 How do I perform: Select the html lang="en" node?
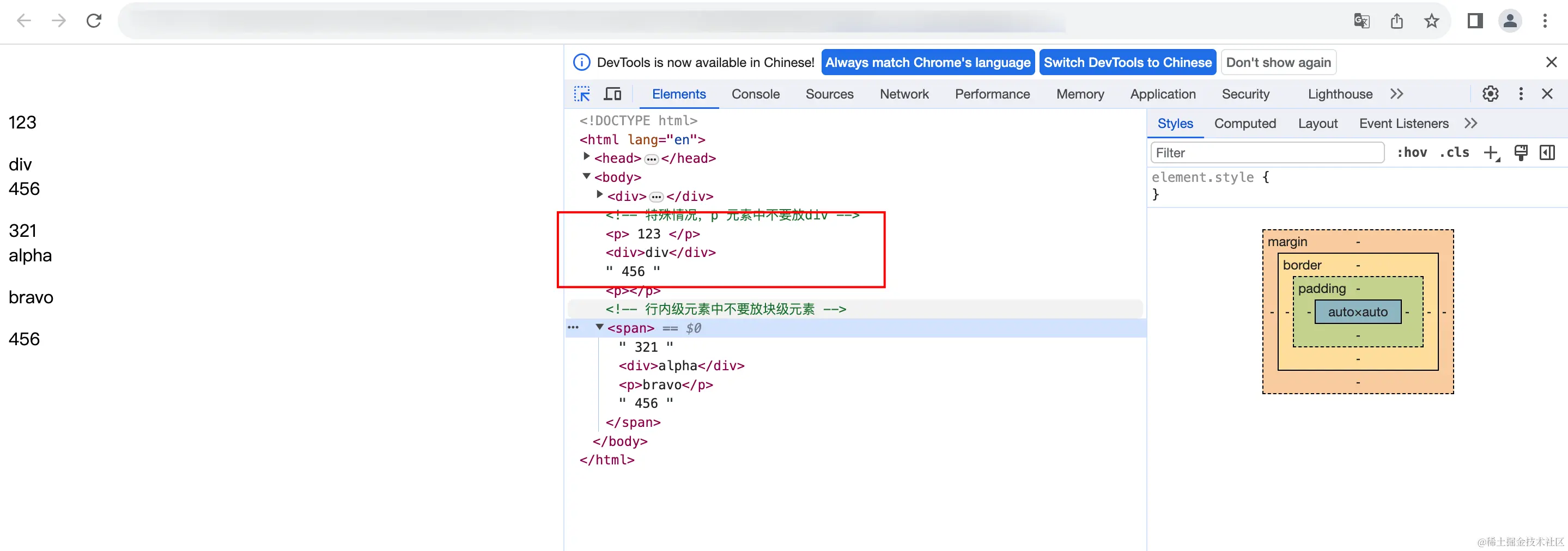(x=642, y=139)
